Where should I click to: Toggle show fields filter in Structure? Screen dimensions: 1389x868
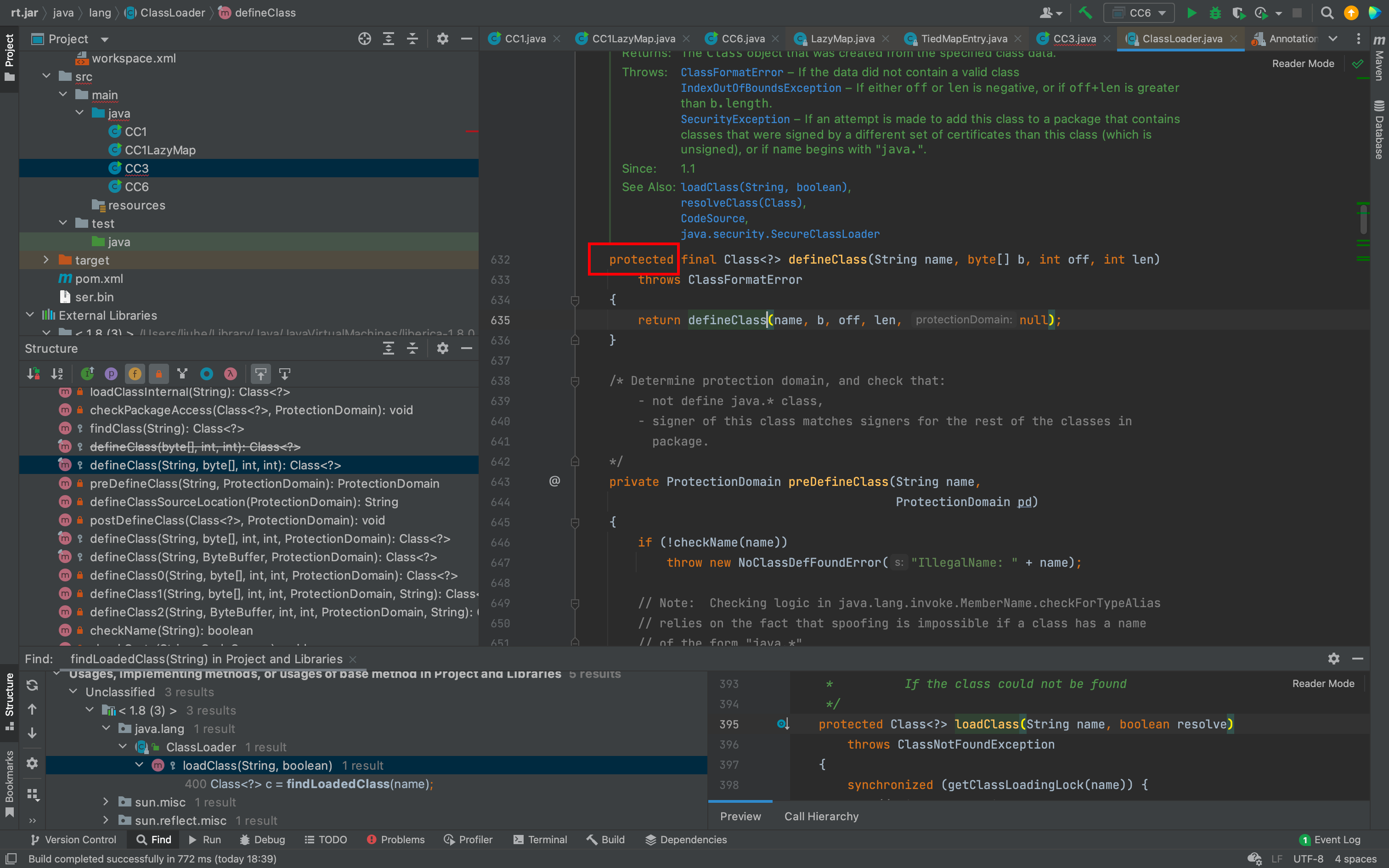tap(135, 374)
